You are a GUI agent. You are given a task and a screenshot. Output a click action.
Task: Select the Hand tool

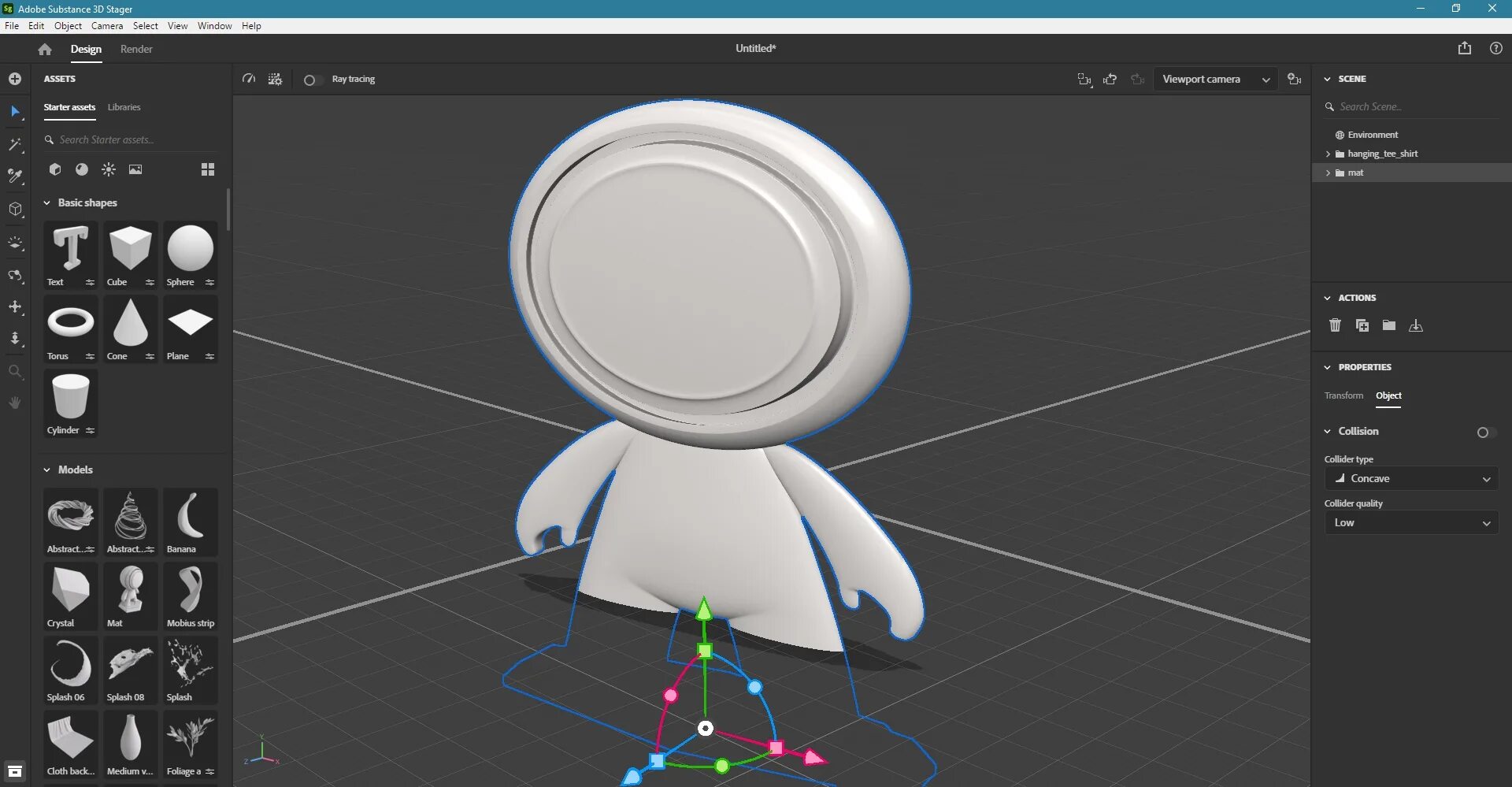(x=15, y=403)
